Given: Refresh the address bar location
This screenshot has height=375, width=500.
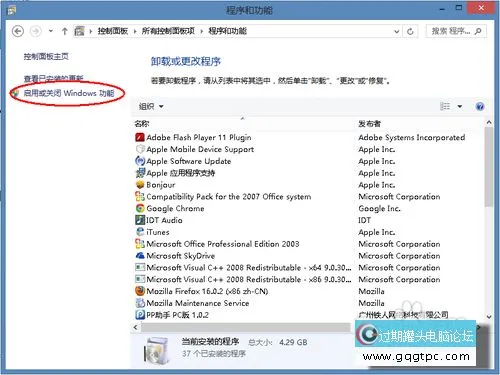Looking at the screenshot, I should (x=410, y=31).
